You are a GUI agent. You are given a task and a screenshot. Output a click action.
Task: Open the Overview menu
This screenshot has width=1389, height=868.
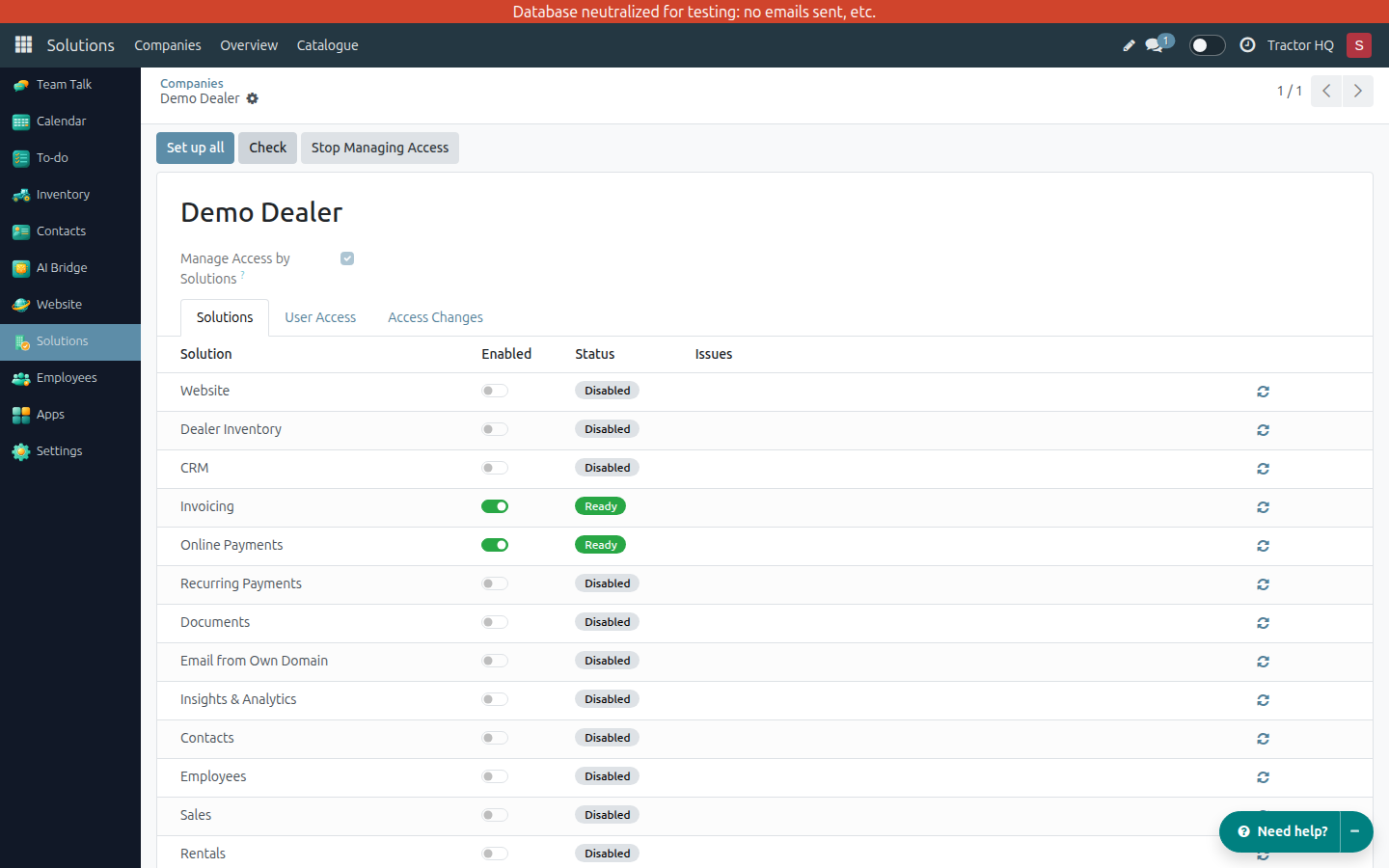click(249, 45)
